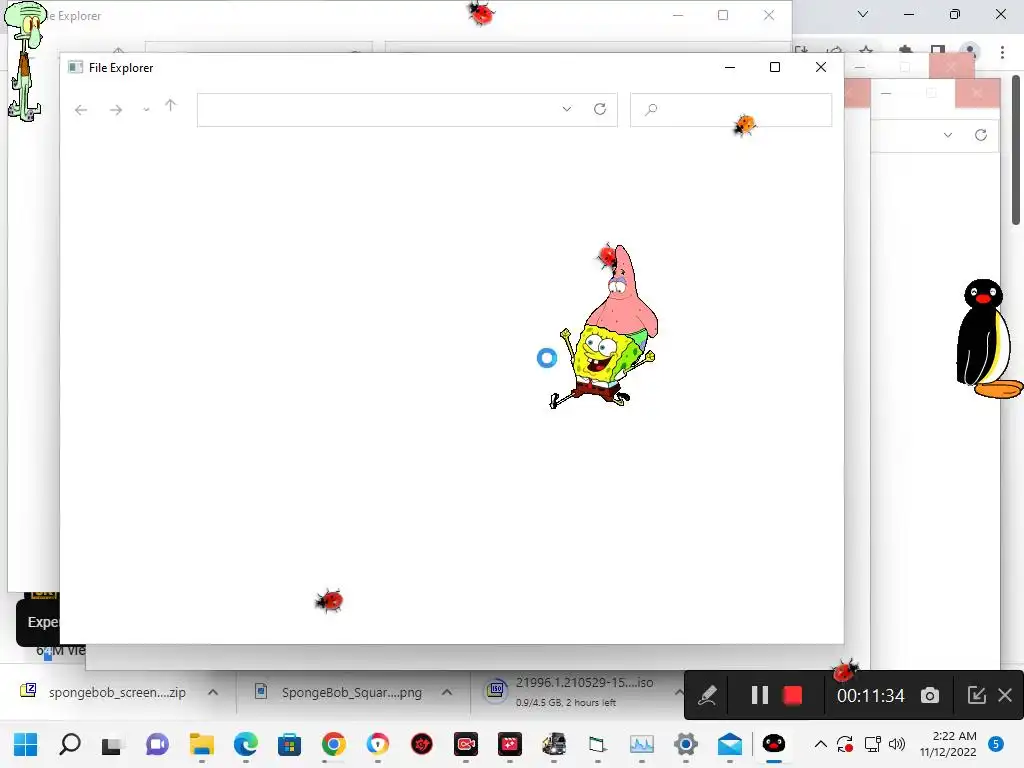The width and height of the screenshot is (1024, 768).
Task: Maximize the front File Explorer window
Action: click(775, 67)
